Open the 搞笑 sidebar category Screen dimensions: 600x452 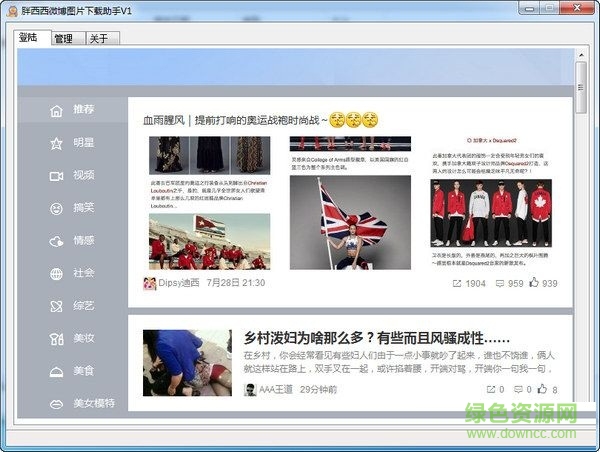(x=84, y=208)
